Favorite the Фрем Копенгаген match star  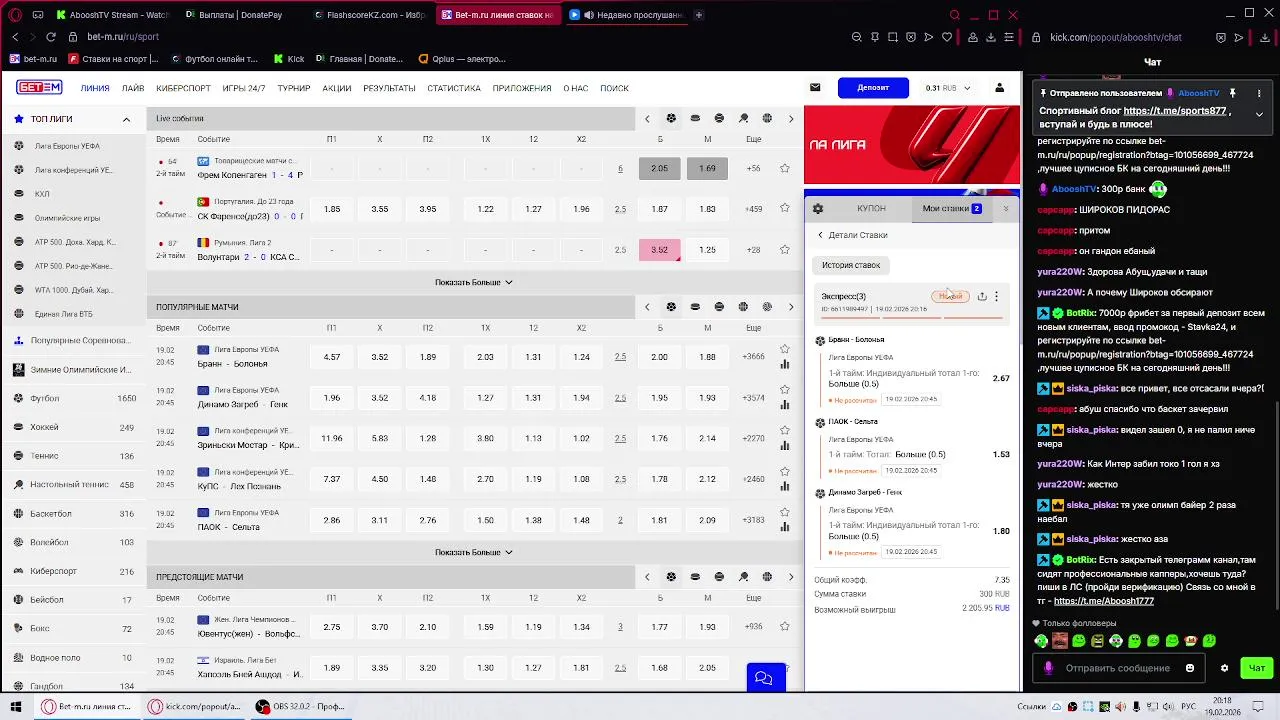(x=785, y=168)
